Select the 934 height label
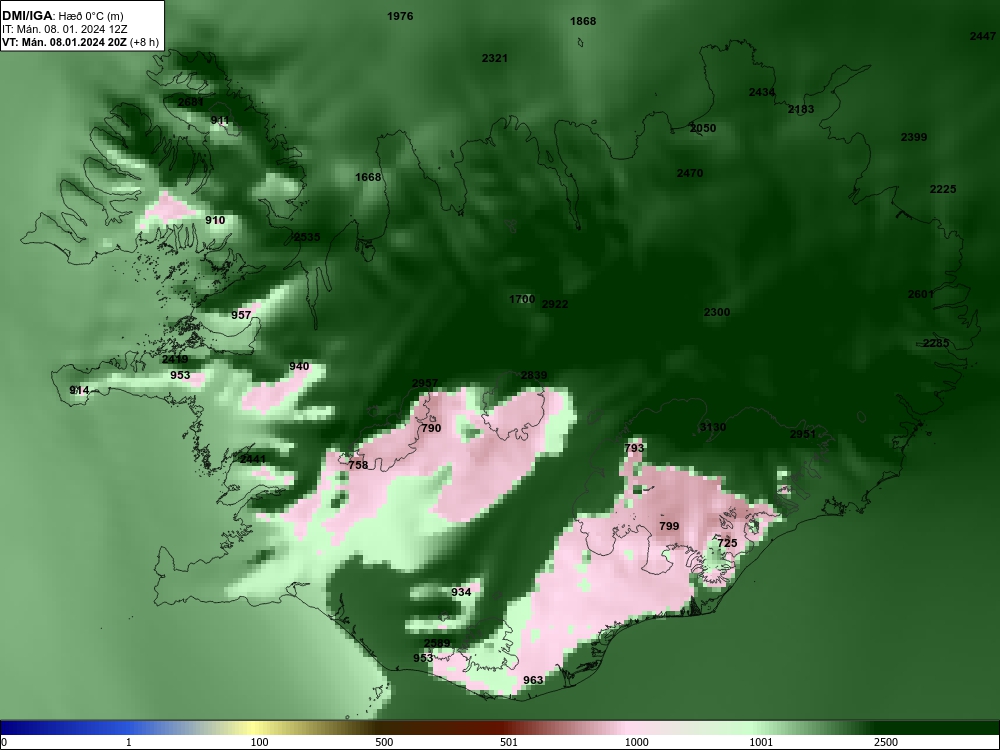This screenshot has width=1000, height=750. coord(461,592)
